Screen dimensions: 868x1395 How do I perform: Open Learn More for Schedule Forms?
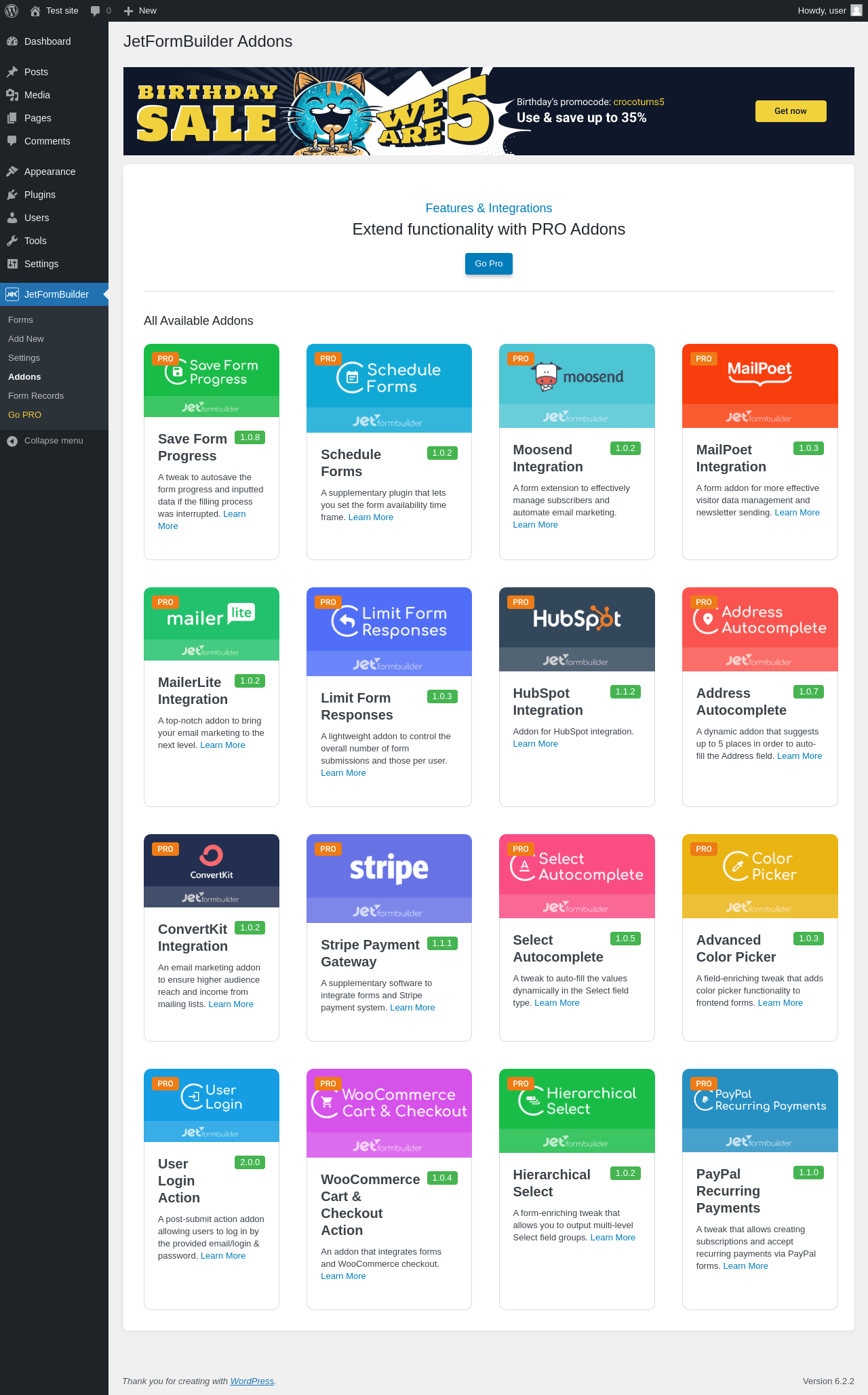(x=371, y=517)
